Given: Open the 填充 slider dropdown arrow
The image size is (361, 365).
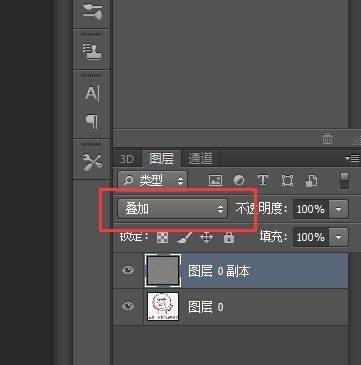Looking at the screenshot, I should pyautogui.click(x=338, y=237).
